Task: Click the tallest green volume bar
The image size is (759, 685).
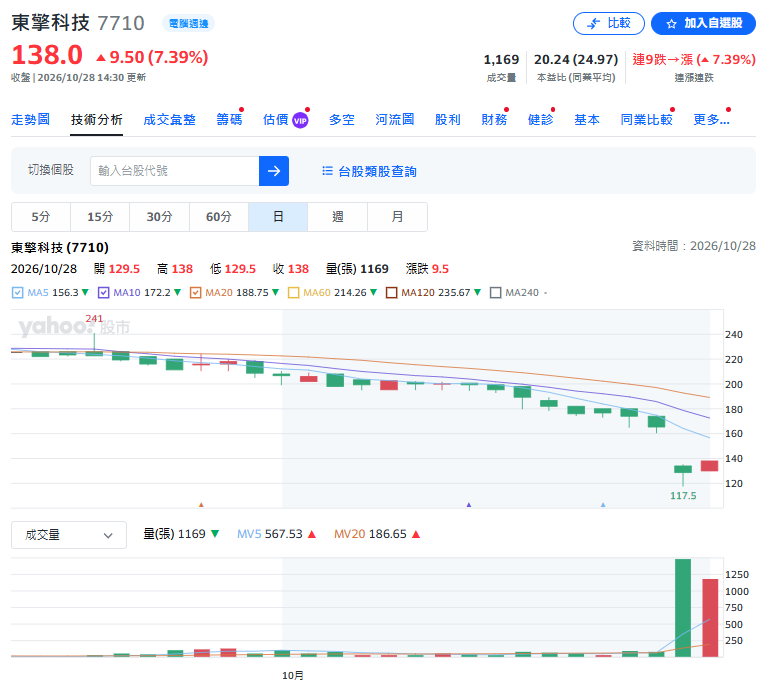Action: 683,608
